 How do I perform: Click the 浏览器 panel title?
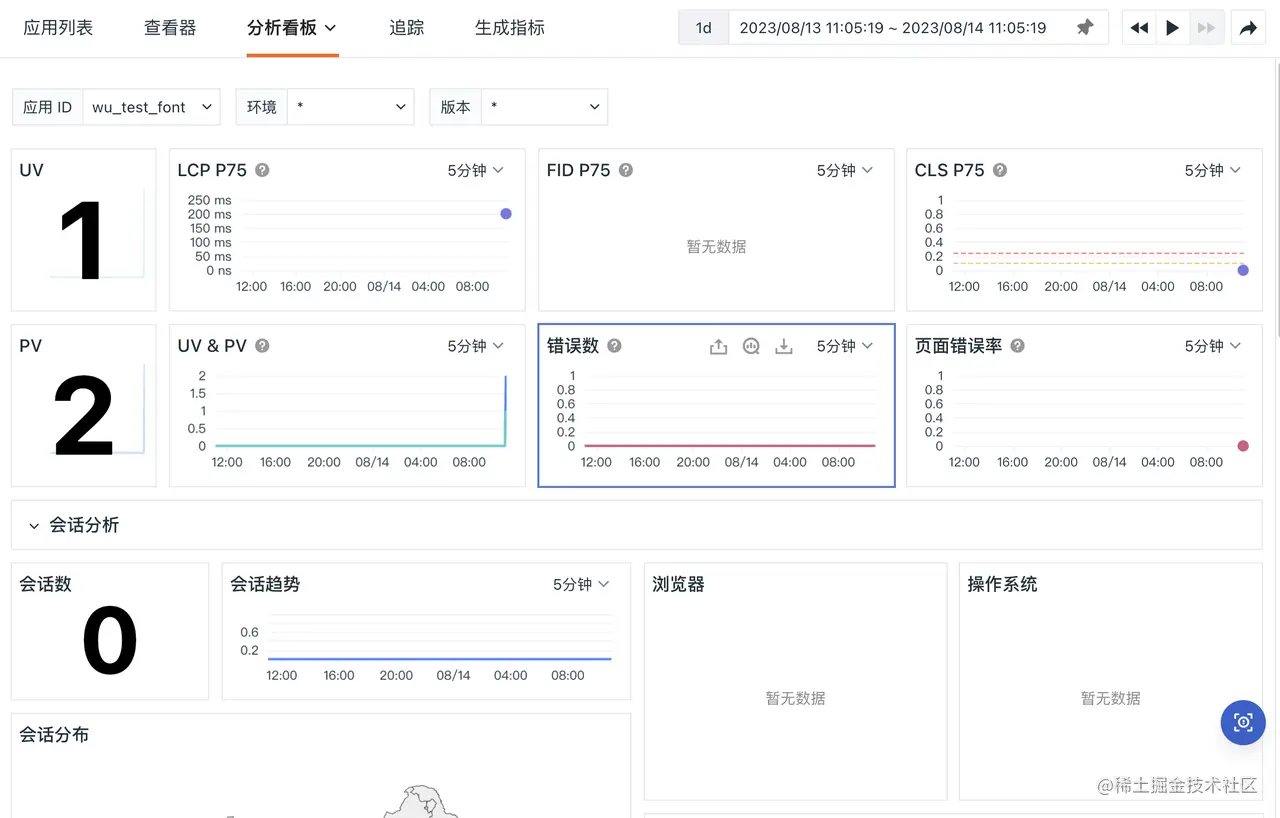tap(679, 584)
